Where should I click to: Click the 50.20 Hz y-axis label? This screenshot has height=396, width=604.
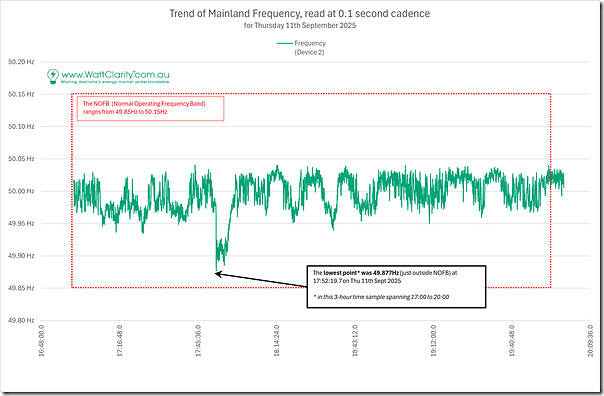pyautogui.click(x=21, y=62)
